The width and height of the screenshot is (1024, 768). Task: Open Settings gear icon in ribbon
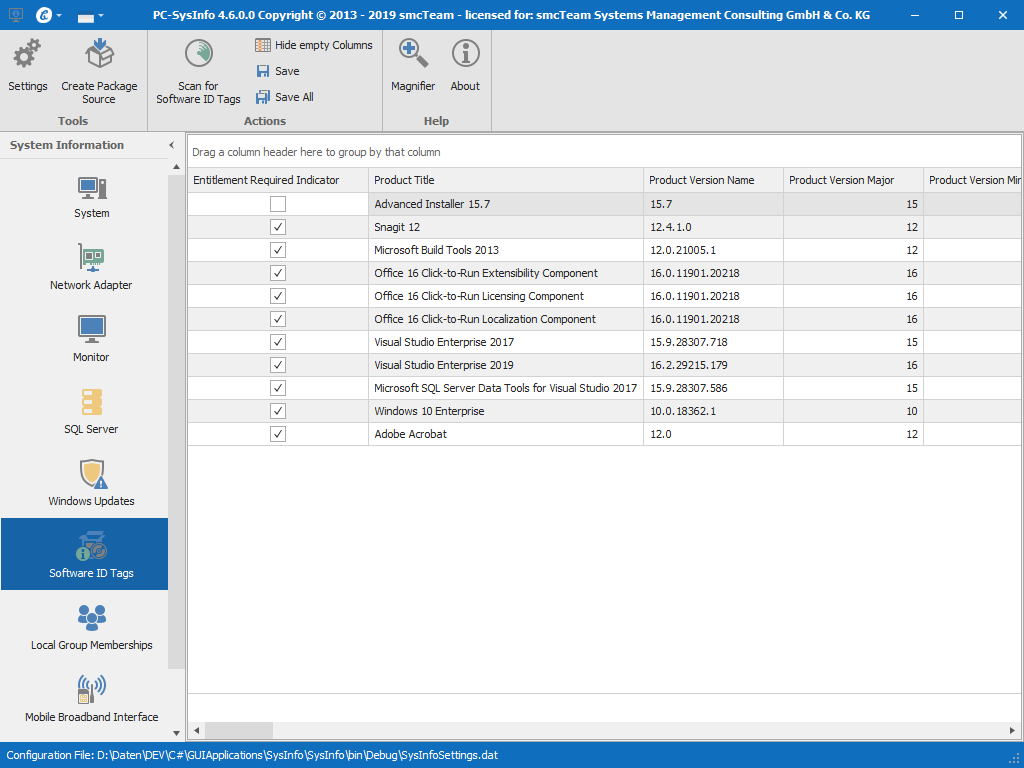[27, 54]
